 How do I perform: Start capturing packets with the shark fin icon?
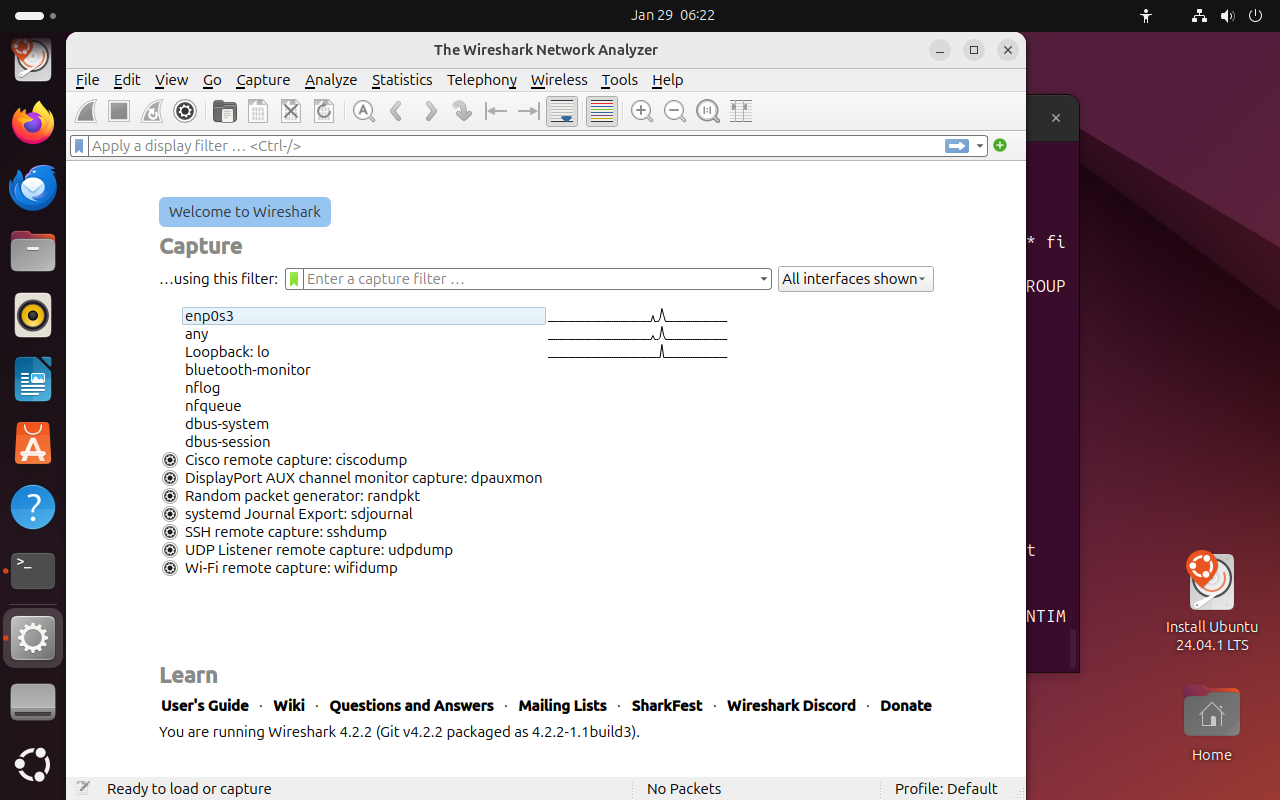click(87, 111)
